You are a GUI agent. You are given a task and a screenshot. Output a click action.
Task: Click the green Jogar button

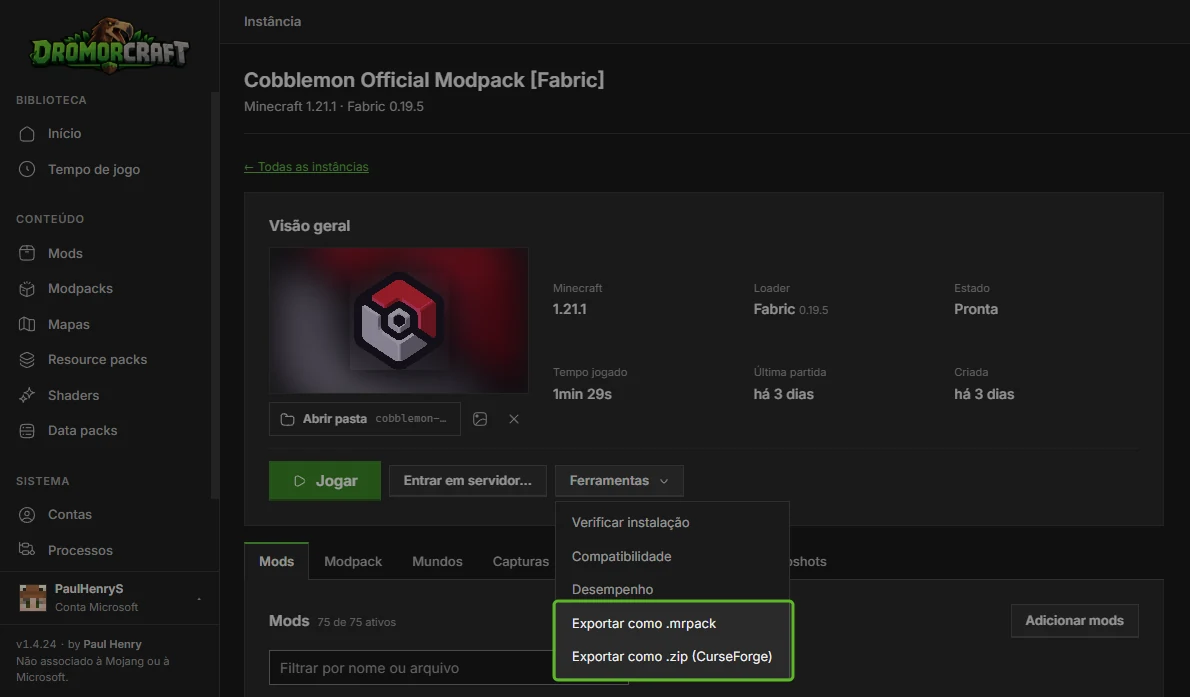pos(325,481)
